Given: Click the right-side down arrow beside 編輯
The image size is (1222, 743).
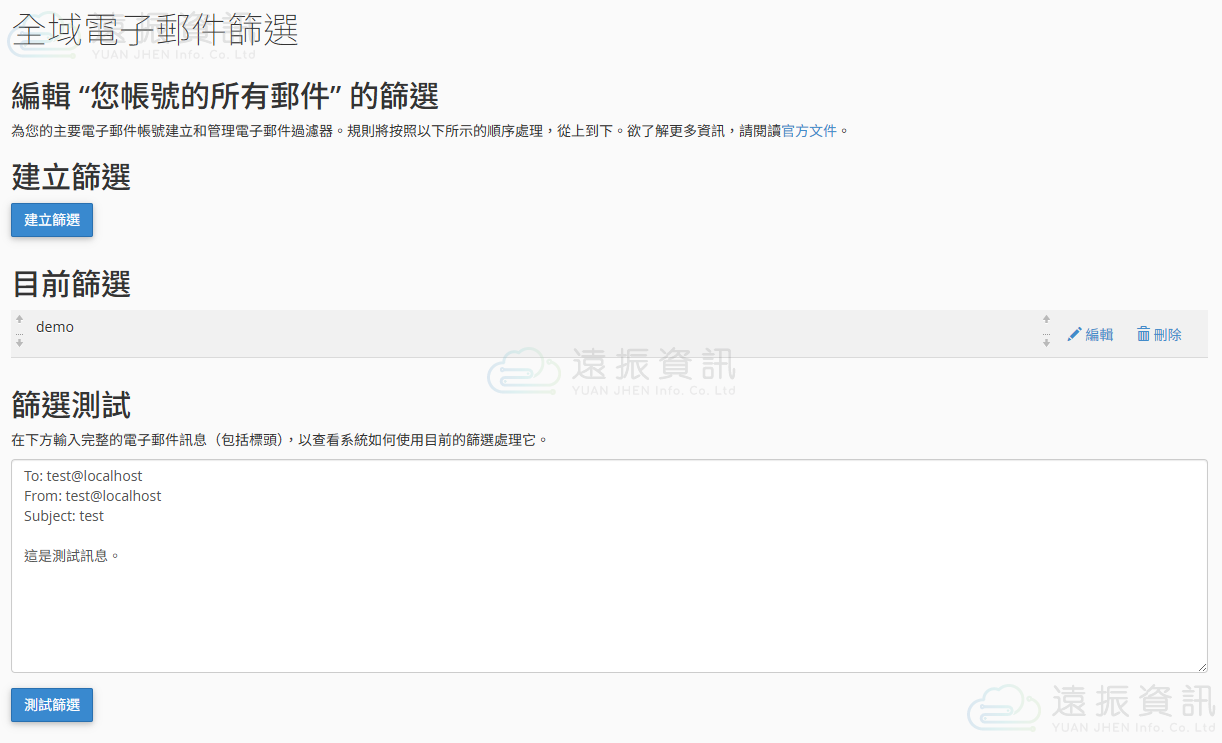Looking at the screenshot, I should click(1046, 343).
